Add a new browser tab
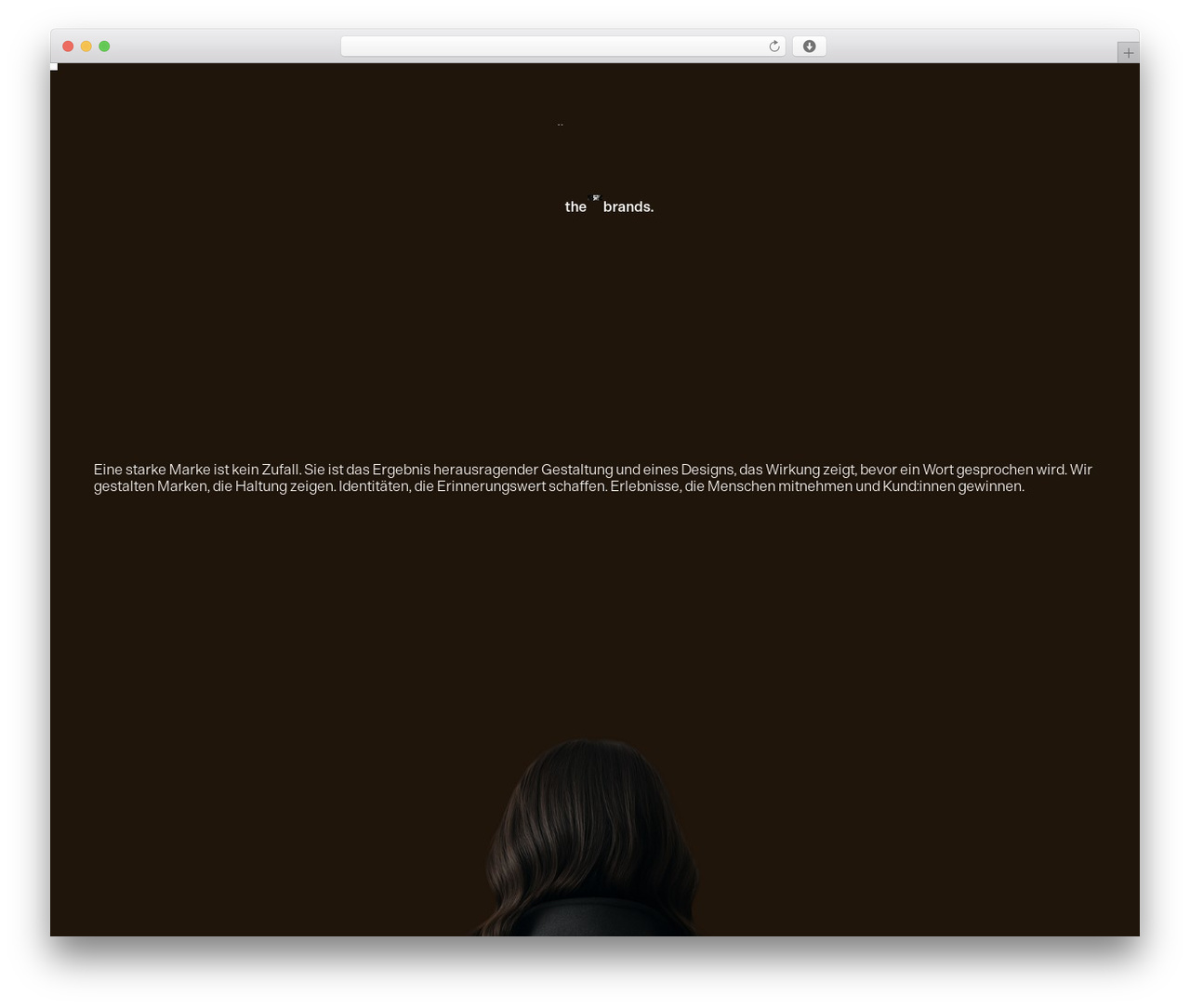This screenshot has width=1190, height=1008. tap(1128, 53)
